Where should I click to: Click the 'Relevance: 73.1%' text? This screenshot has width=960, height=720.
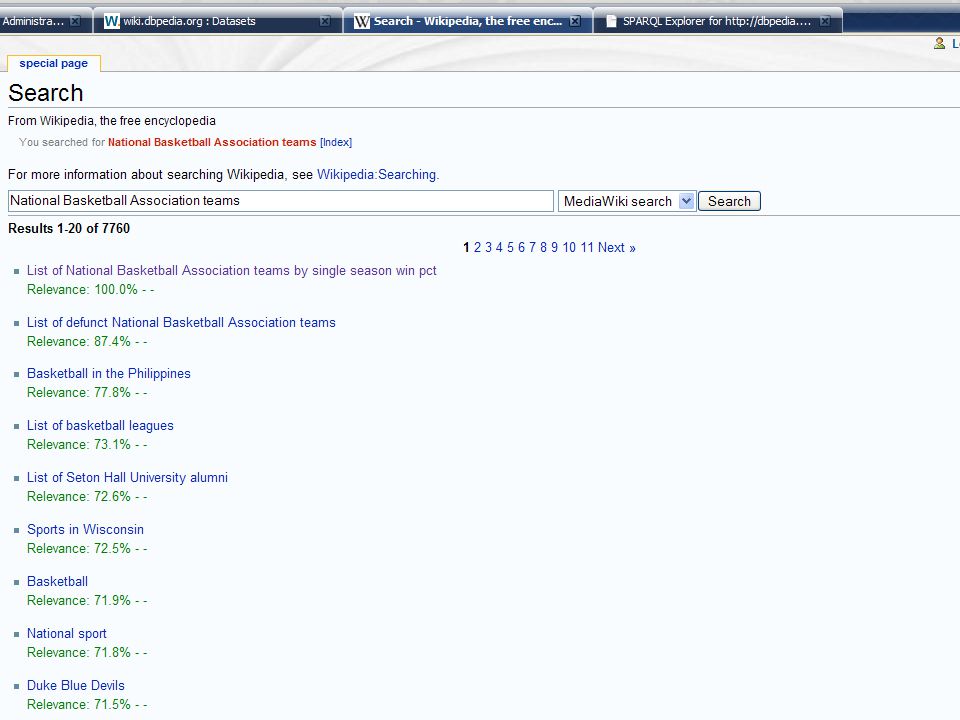[x=79, y=444]
